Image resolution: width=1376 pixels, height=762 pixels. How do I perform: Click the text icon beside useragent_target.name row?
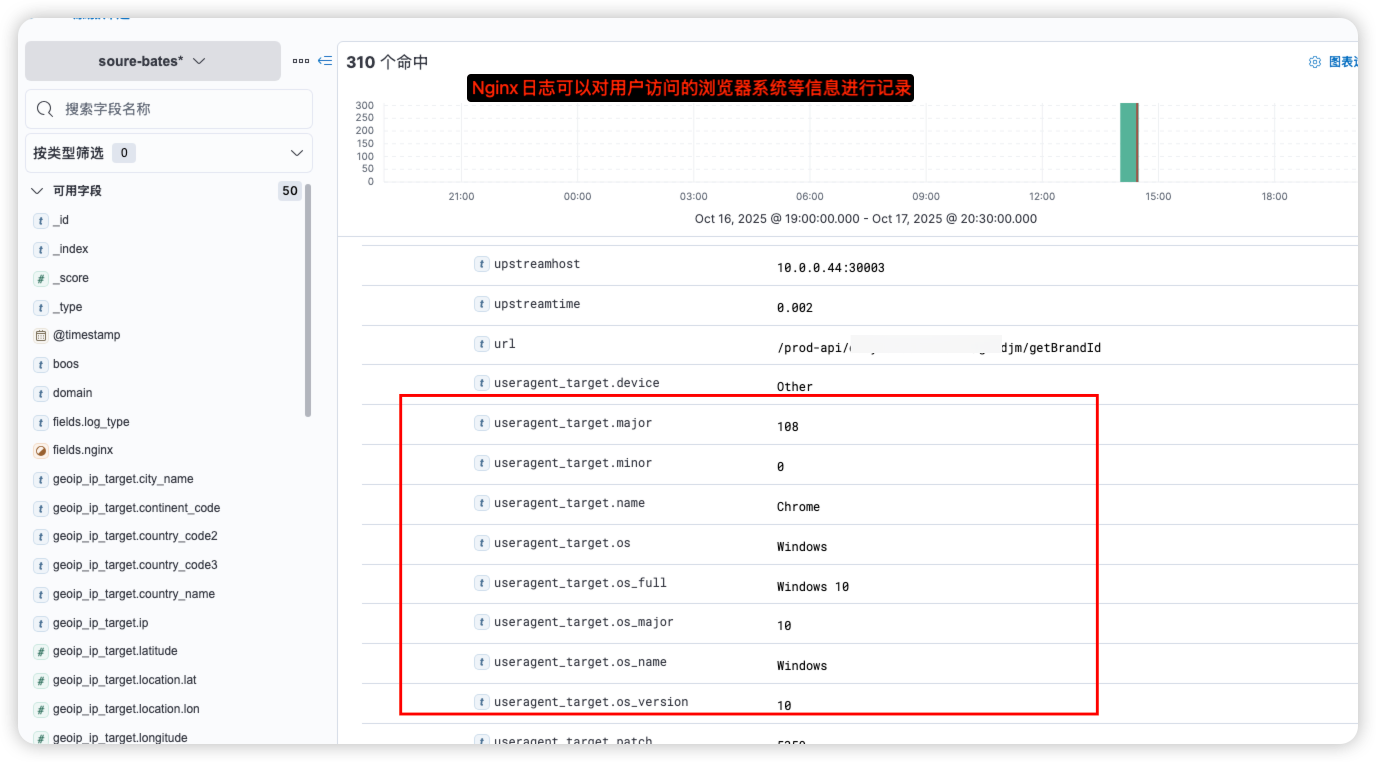tap(482, 503)
